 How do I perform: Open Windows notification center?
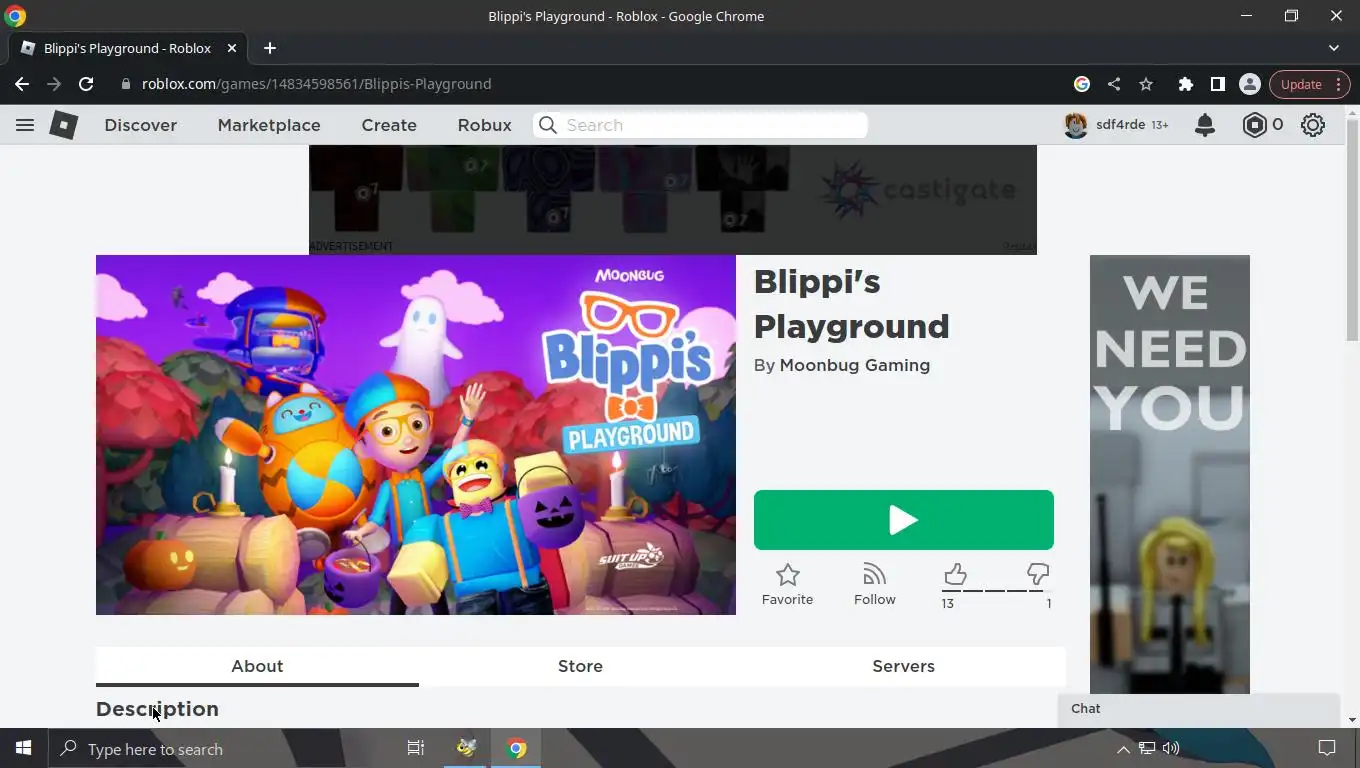coord(1327,748)
